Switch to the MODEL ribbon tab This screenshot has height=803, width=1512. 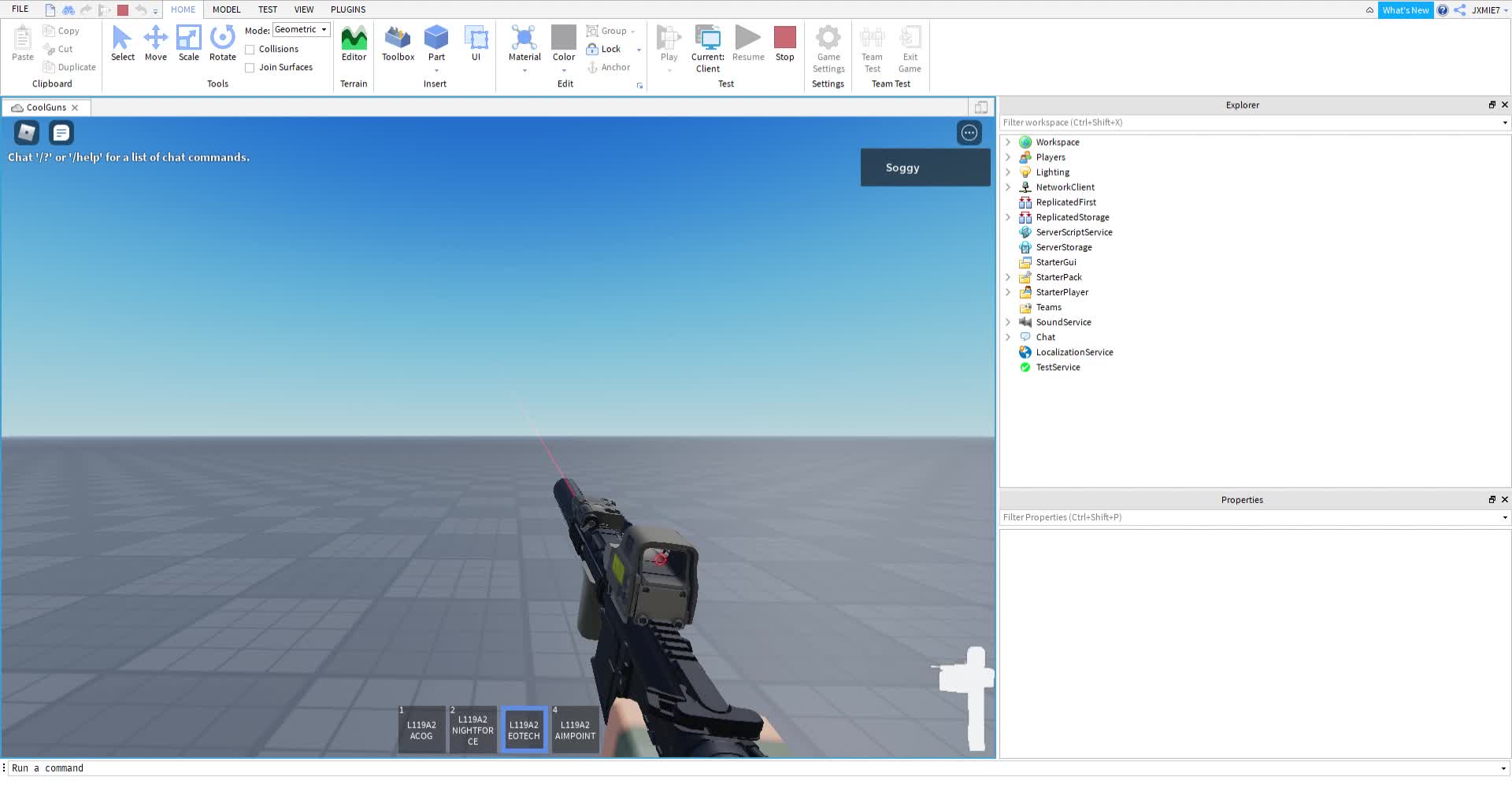coord(226,9)
